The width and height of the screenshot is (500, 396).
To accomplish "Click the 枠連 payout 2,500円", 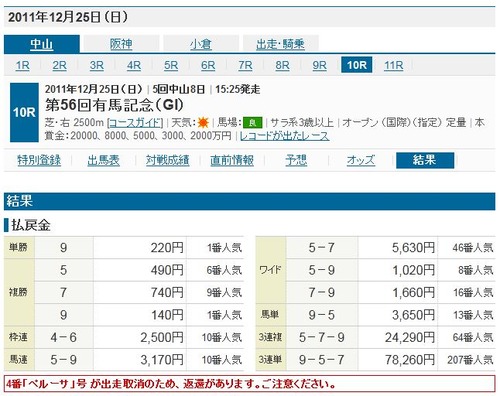I will [162, 337].
